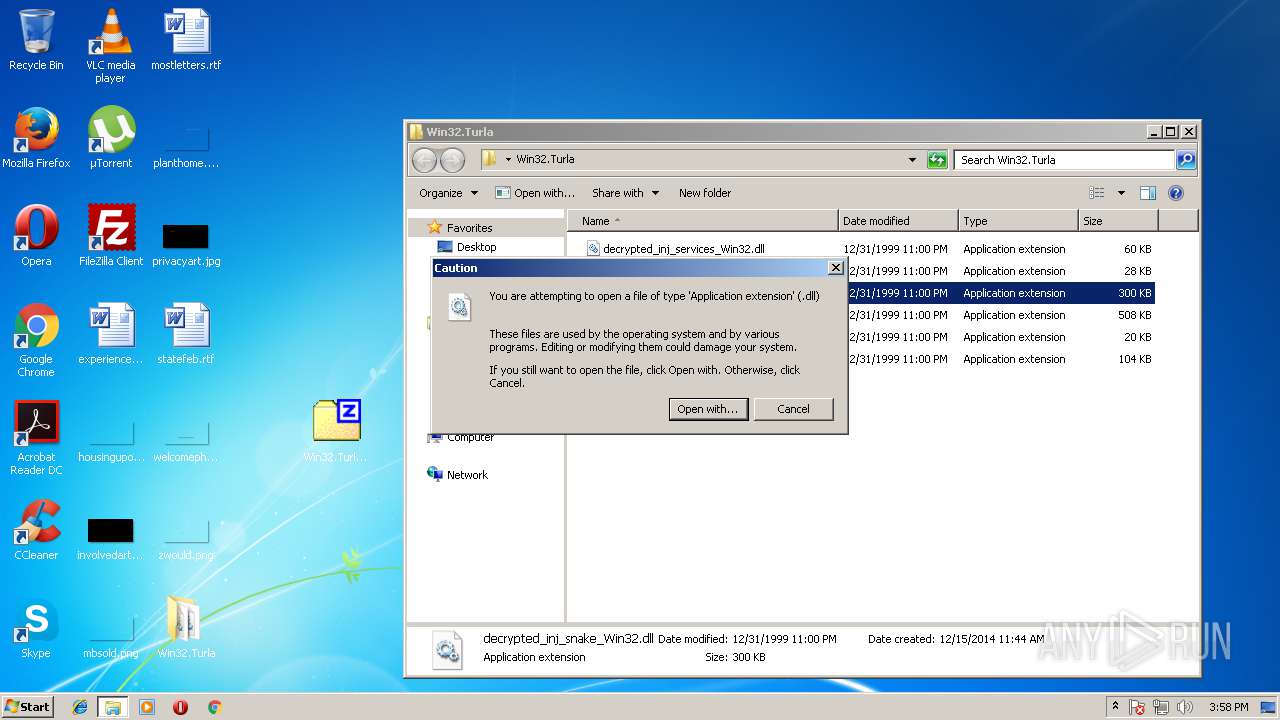Open statefeb.rtf desktop file
Screen dimensions: 1280x720
(186, 334)
